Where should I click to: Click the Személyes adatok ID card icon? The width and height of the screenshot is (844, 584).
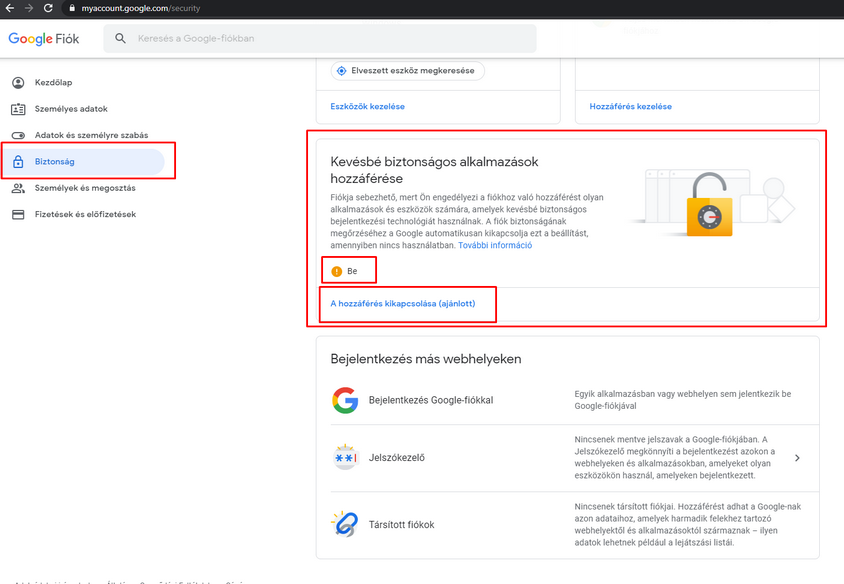[x=18, y=109]
